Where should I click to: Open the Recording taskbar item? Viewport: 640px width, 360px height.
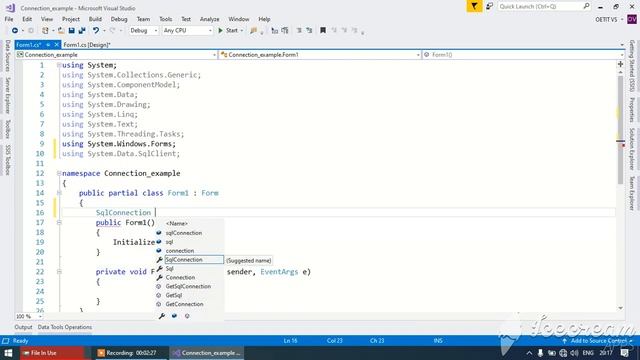coord(130,353)
